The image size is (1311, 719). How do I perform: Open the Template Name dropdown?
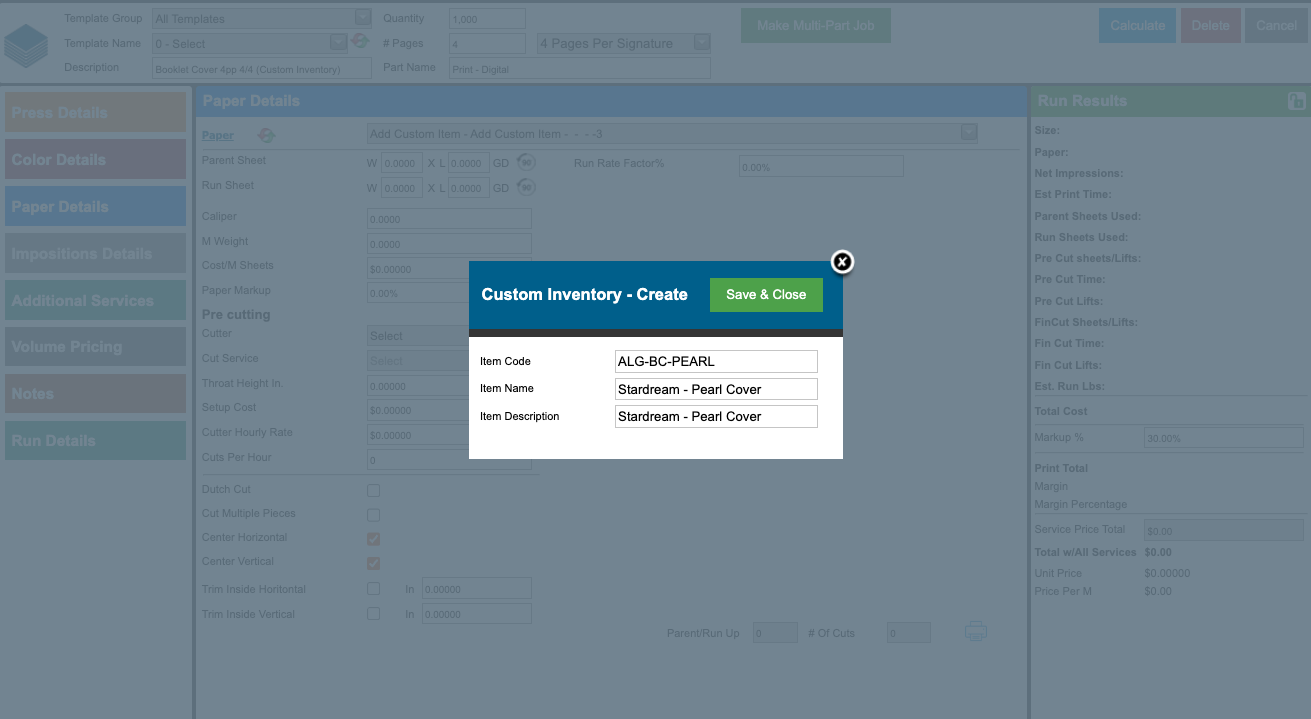pyautogui.click(x=250, y=43)
